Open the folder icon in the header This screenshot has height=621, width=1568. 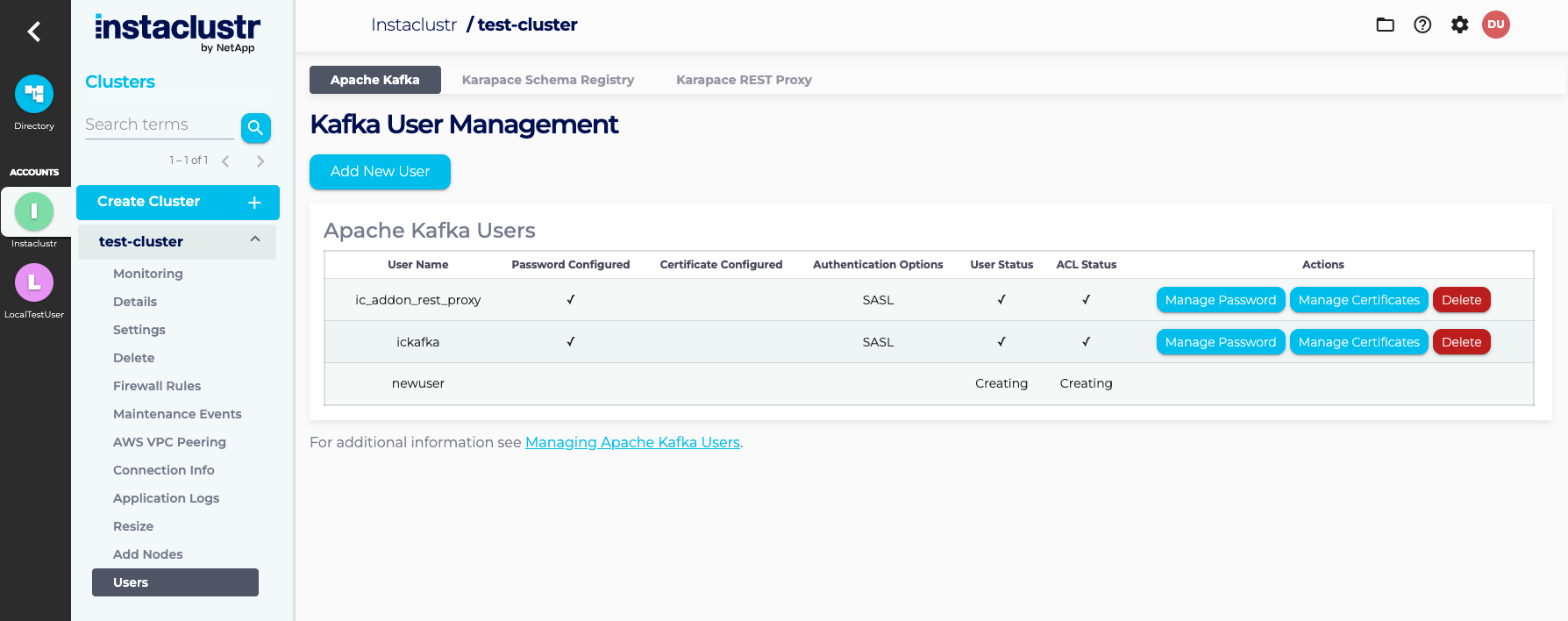(x=1385, y=25)
